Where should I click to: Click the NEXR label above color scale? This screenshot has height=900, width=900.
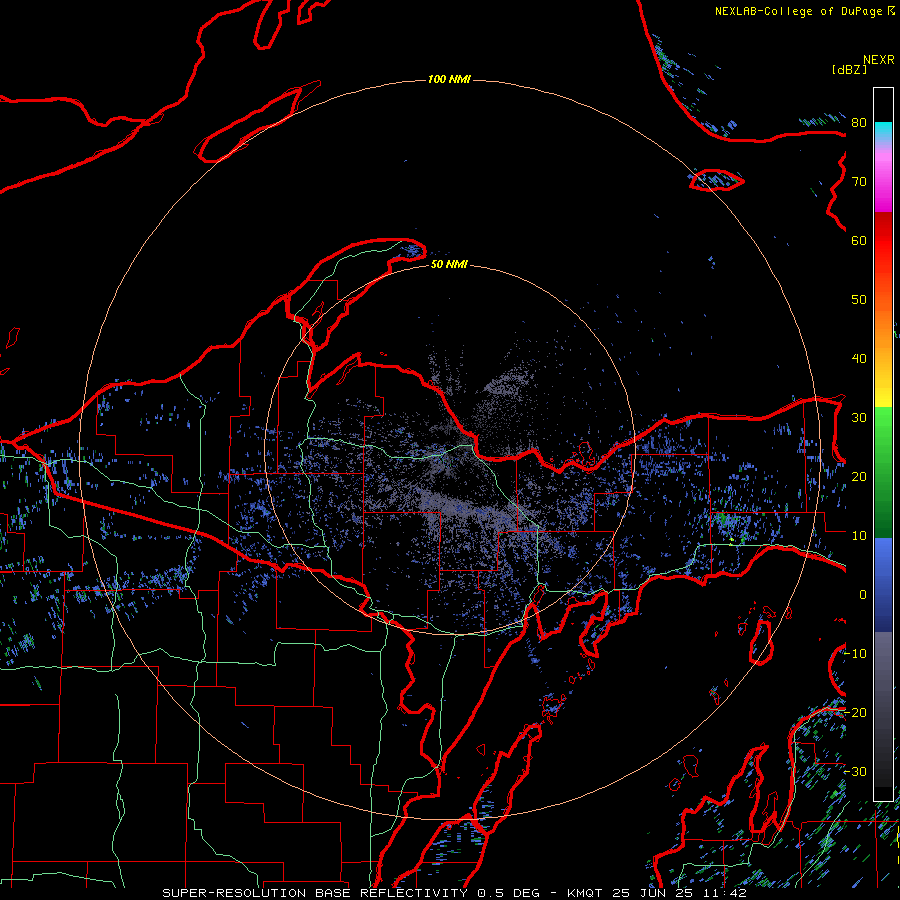878,60
